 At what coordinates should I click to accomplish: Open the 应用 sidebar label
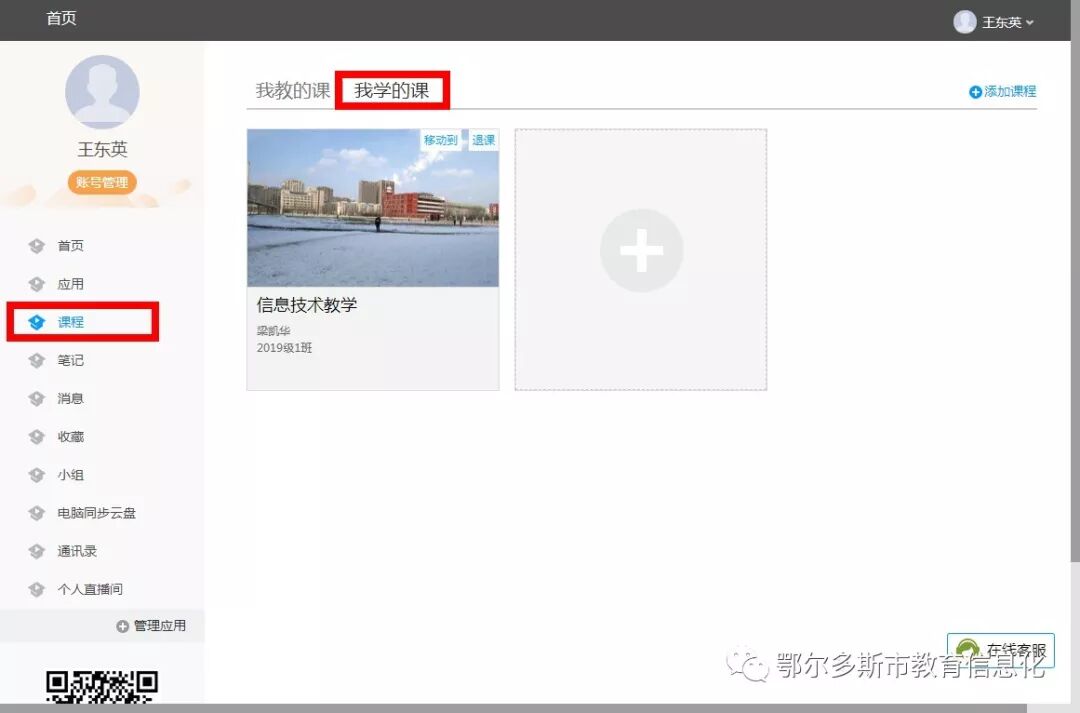(x=70, y=284)
